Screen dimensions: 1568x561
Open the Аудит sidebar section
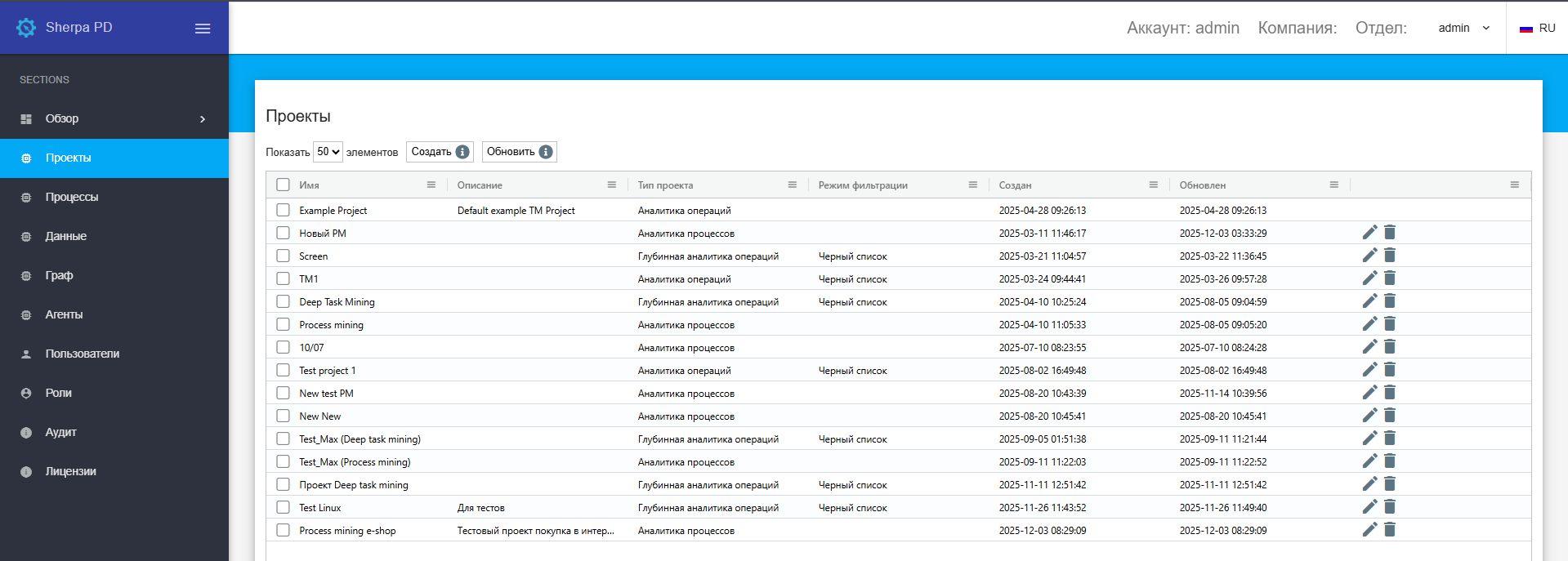click(x=61, y=432)
